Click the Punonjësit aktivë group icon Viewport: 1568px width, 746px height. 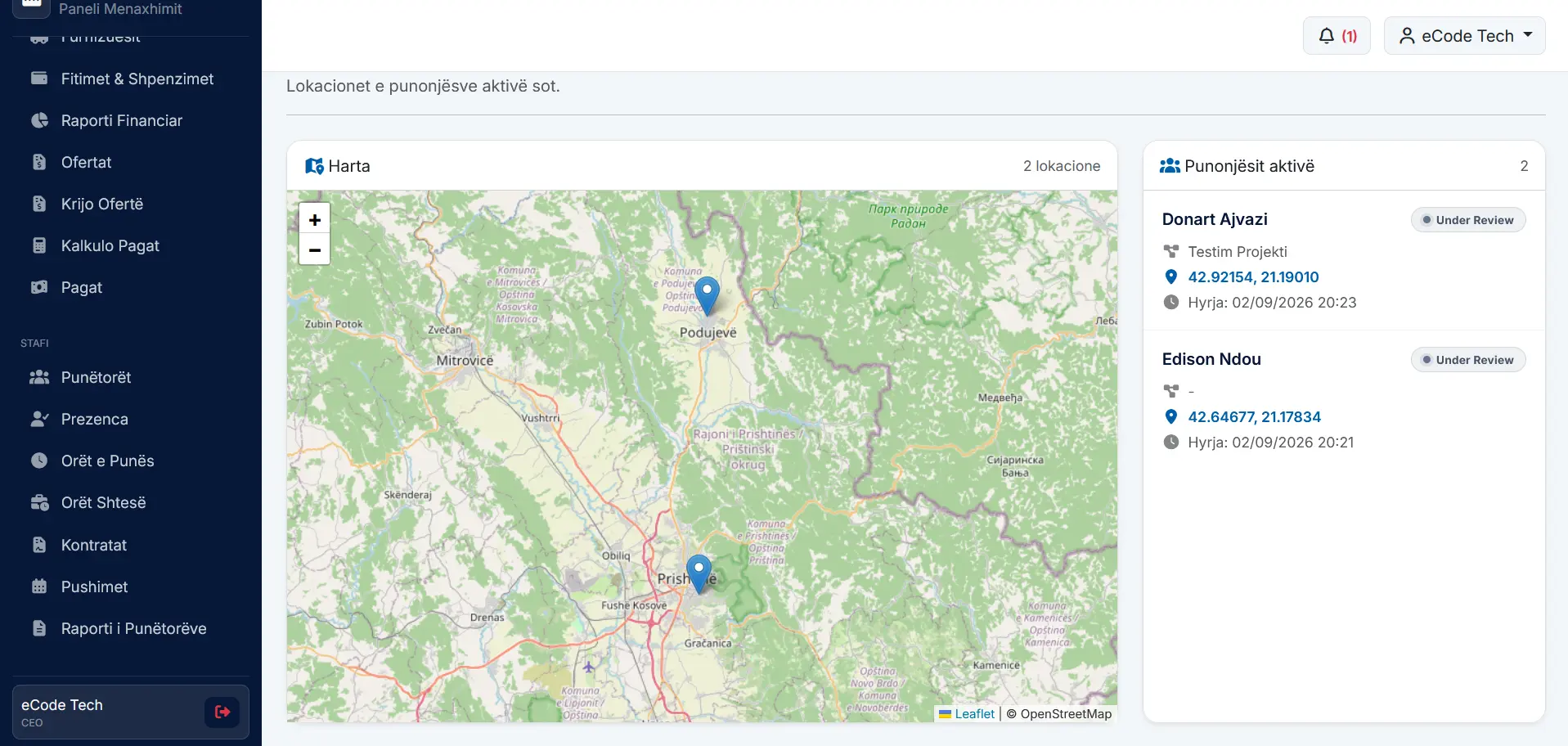coord(1170,166)
